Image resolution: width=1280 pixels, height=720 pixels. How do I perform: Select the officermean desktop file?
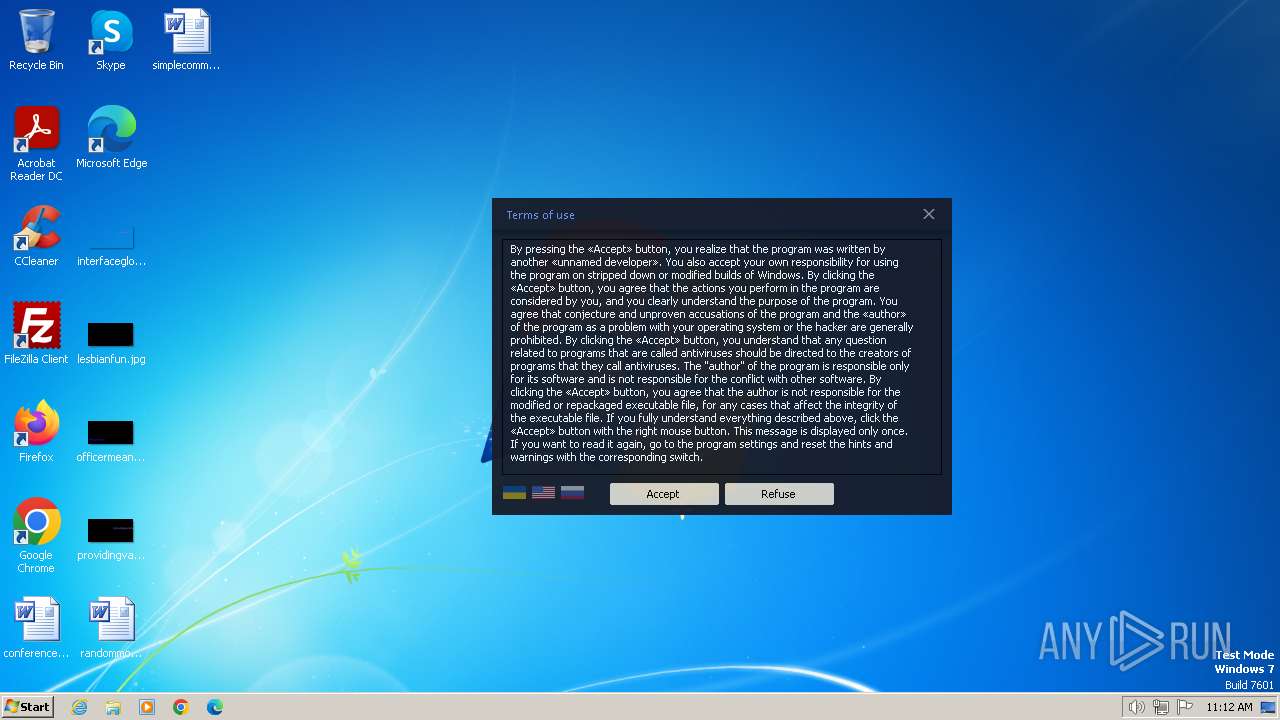coord(111,440)
